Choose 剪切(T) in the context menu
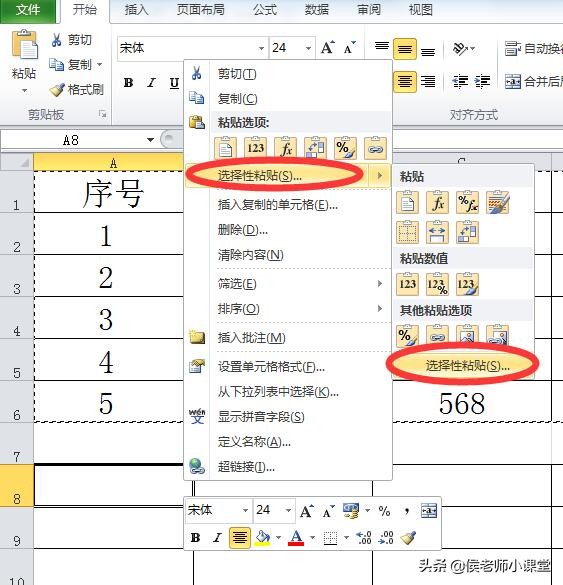Image resolution: width=563 pixels, height=585 pixels. click(x=288, y=74)
